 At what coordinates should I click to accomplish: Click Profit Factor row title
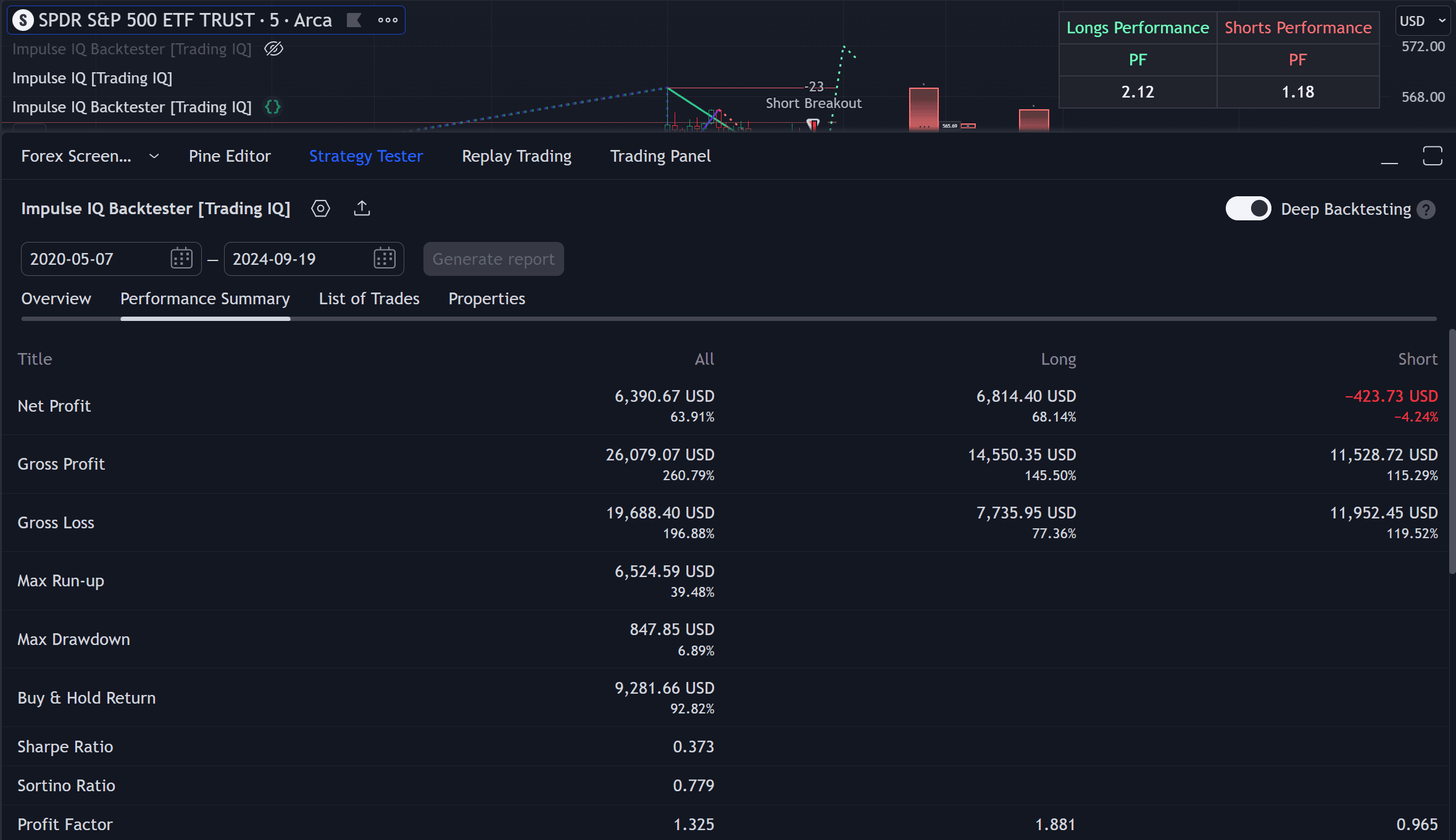point(65,825)
